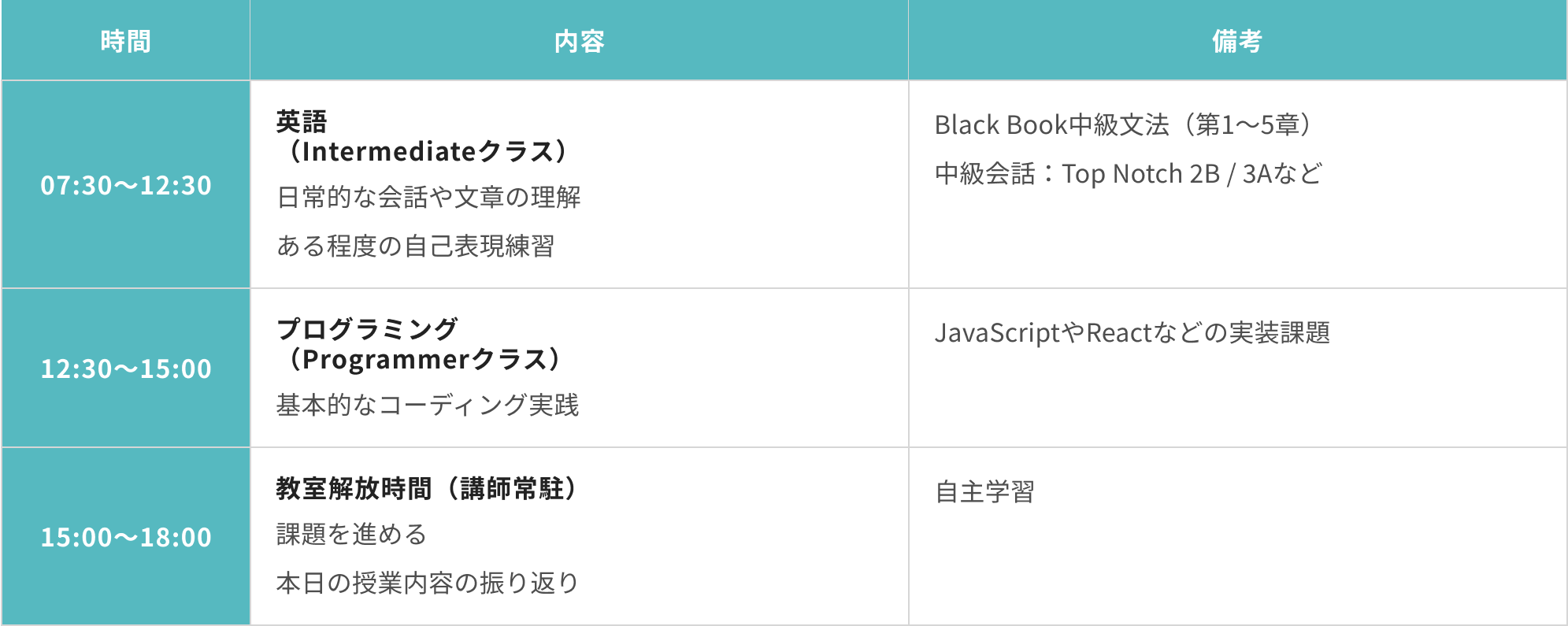Click the word Programmerクラス in the second row

(424, 359)
